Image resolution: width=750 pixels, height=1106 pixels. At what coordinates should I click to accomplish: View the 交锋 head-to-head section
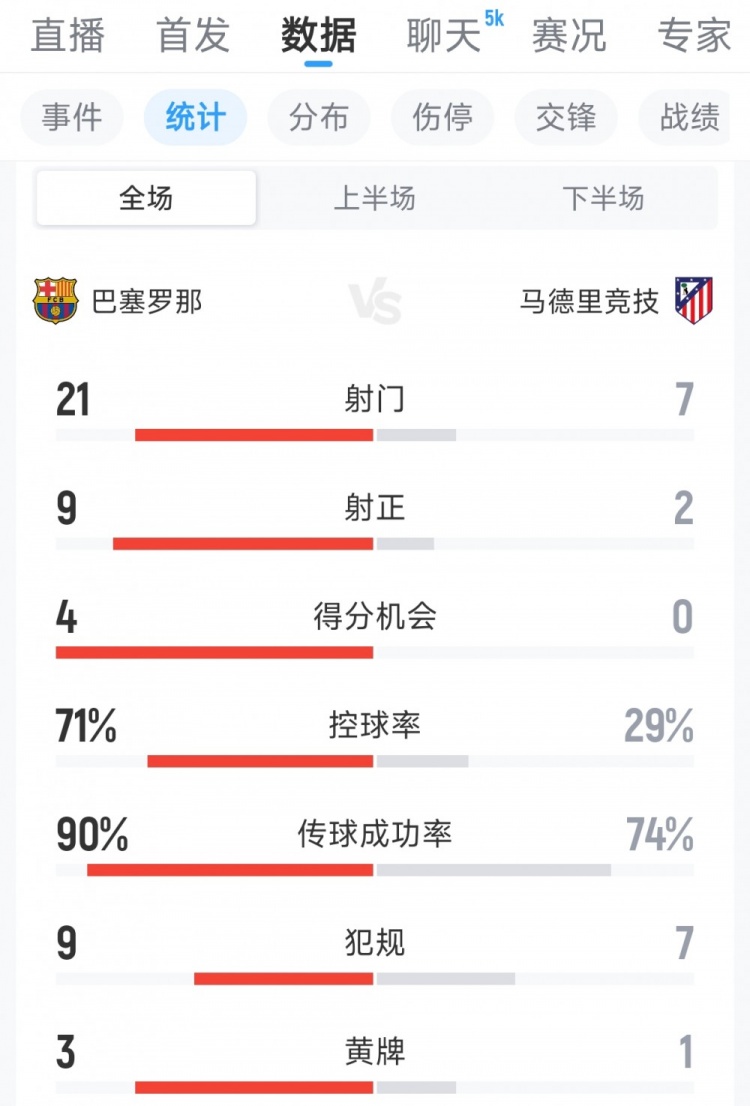[566, 118]
